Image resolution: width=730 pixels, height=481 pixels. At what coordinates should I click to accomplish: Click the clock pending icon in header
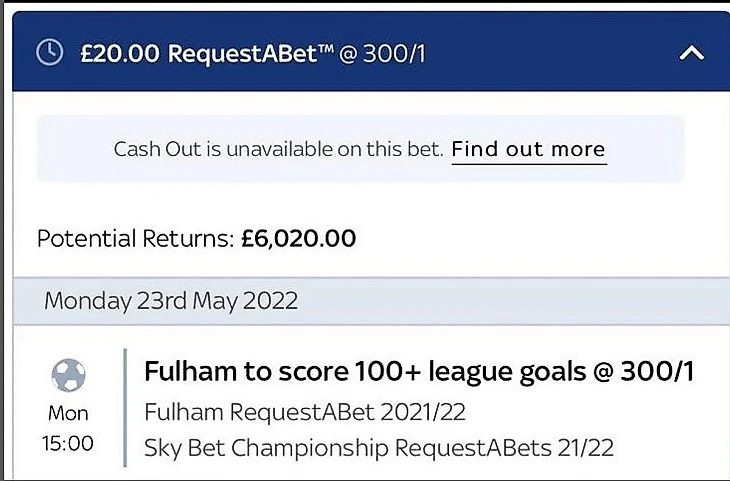point(49,52)
